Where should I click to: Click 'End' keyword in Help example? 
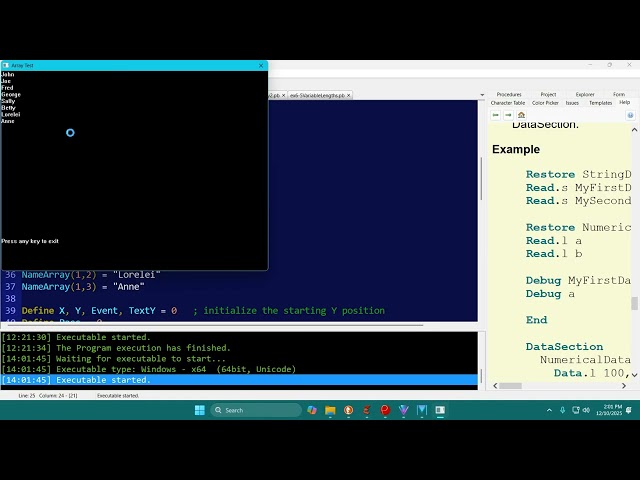coord(536,320)
